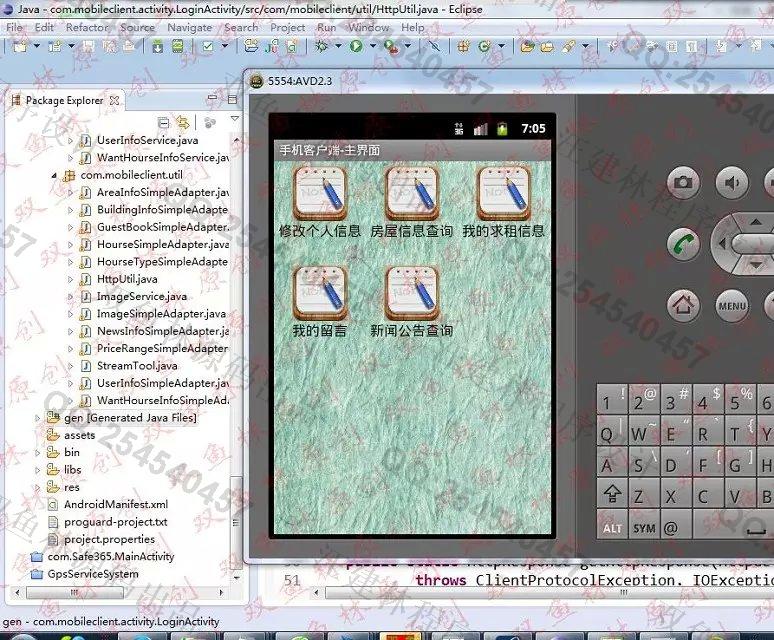Open the Run dropdown arrow in toolbar
The width and height of the screenshot is (774, 640).
[x=373, y=46]
